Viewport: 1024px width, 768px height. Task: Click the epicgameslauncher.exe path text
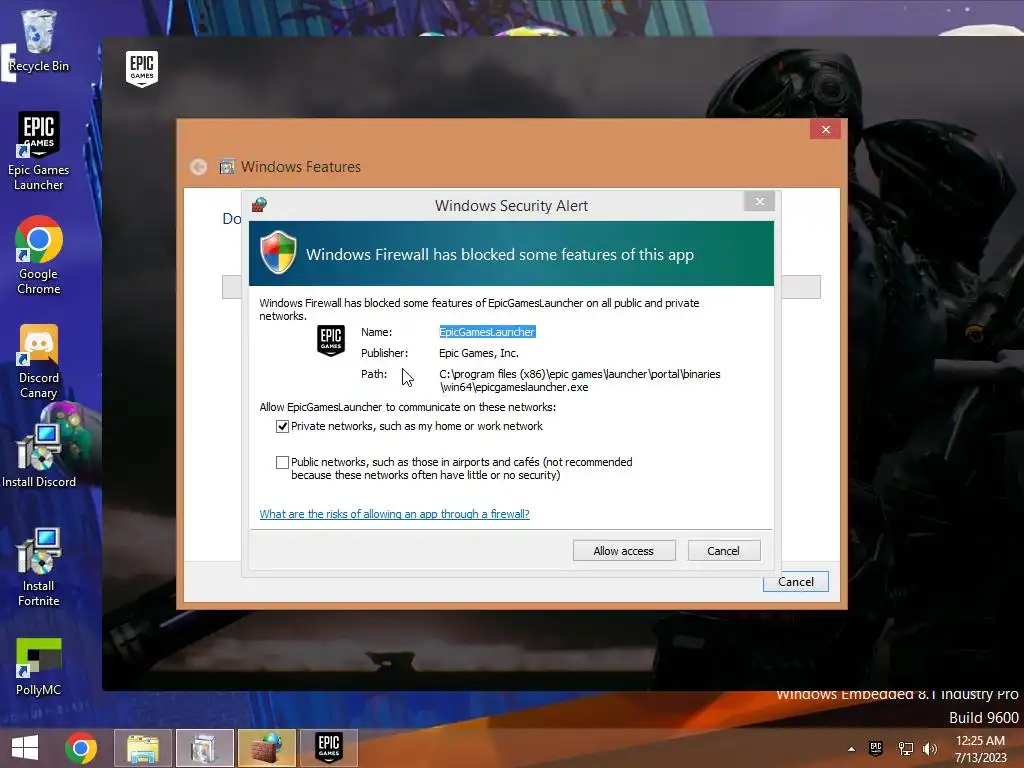pos(580,380)
